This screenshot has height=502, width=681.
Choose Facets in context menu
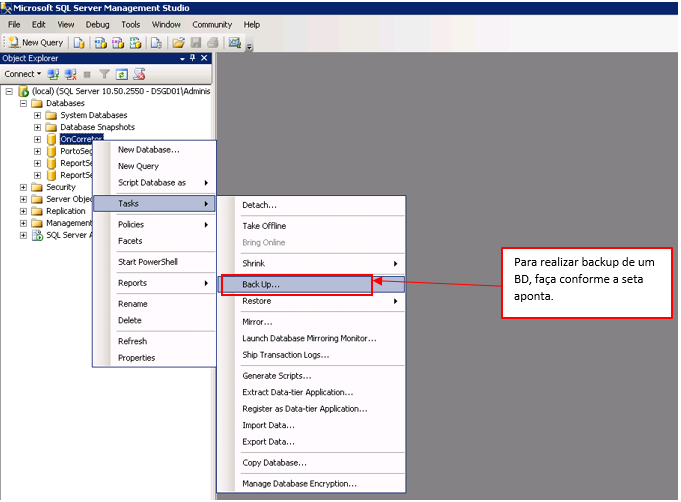click(155, 241)
